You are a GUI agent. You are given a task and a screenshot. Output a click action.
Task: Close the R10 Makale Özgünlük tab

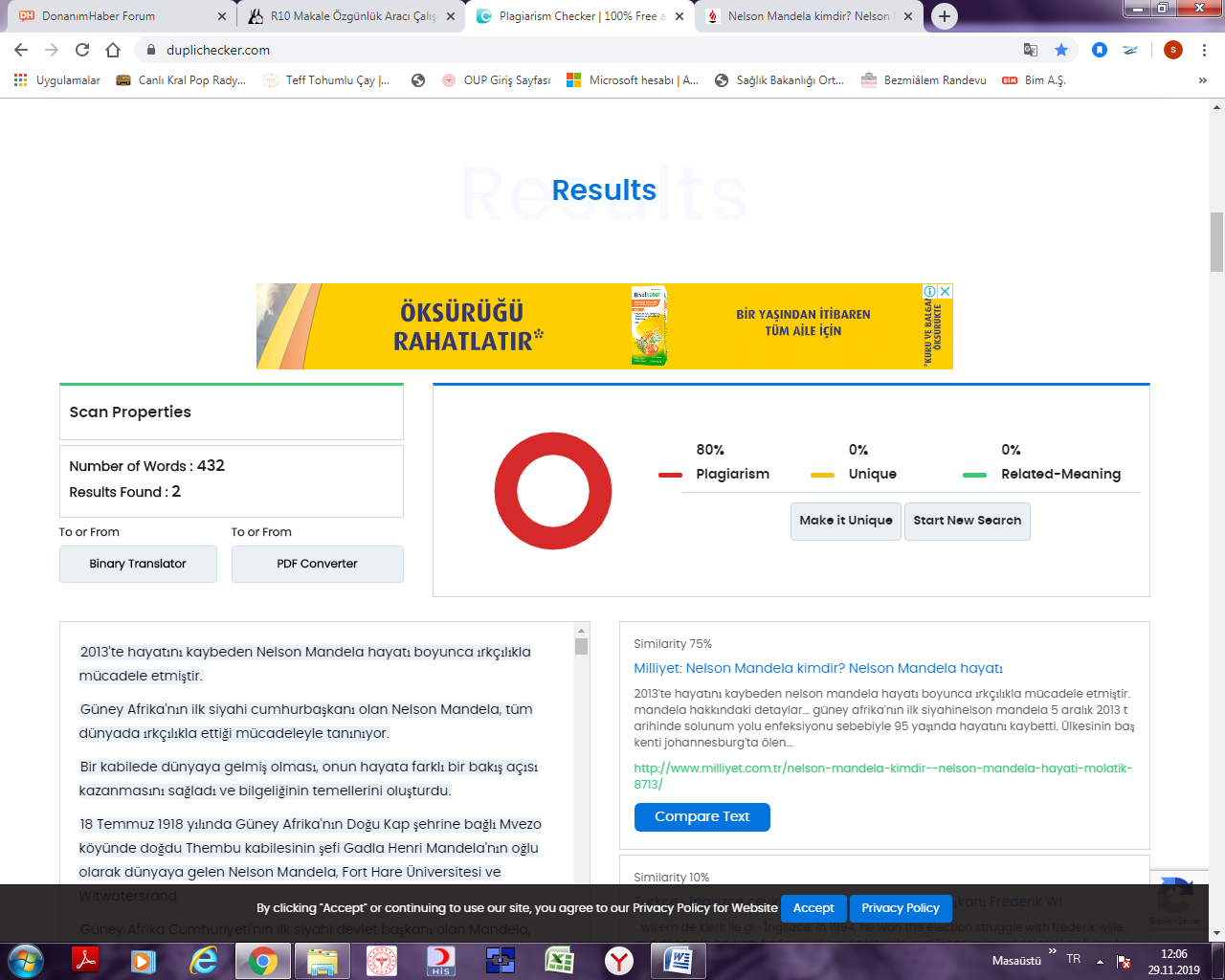tap(451, 16)
